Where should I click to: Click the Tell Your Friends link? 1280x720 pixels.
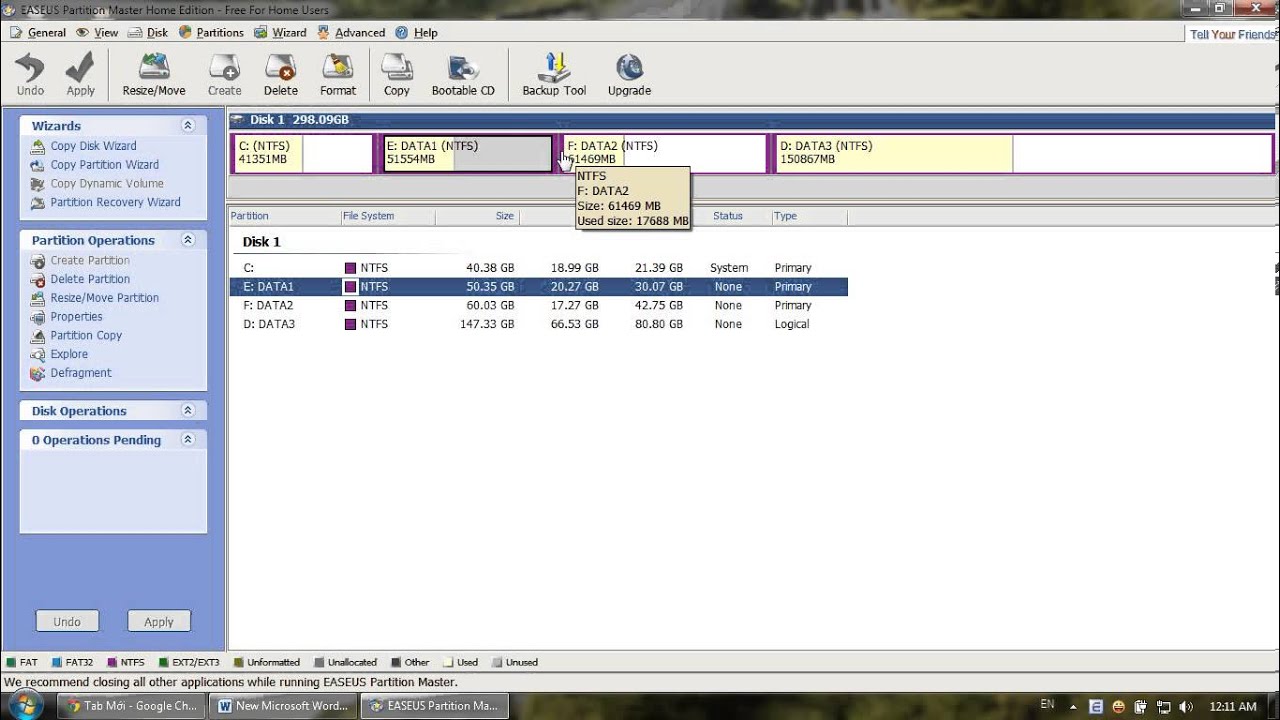[x=1234, y=34]
